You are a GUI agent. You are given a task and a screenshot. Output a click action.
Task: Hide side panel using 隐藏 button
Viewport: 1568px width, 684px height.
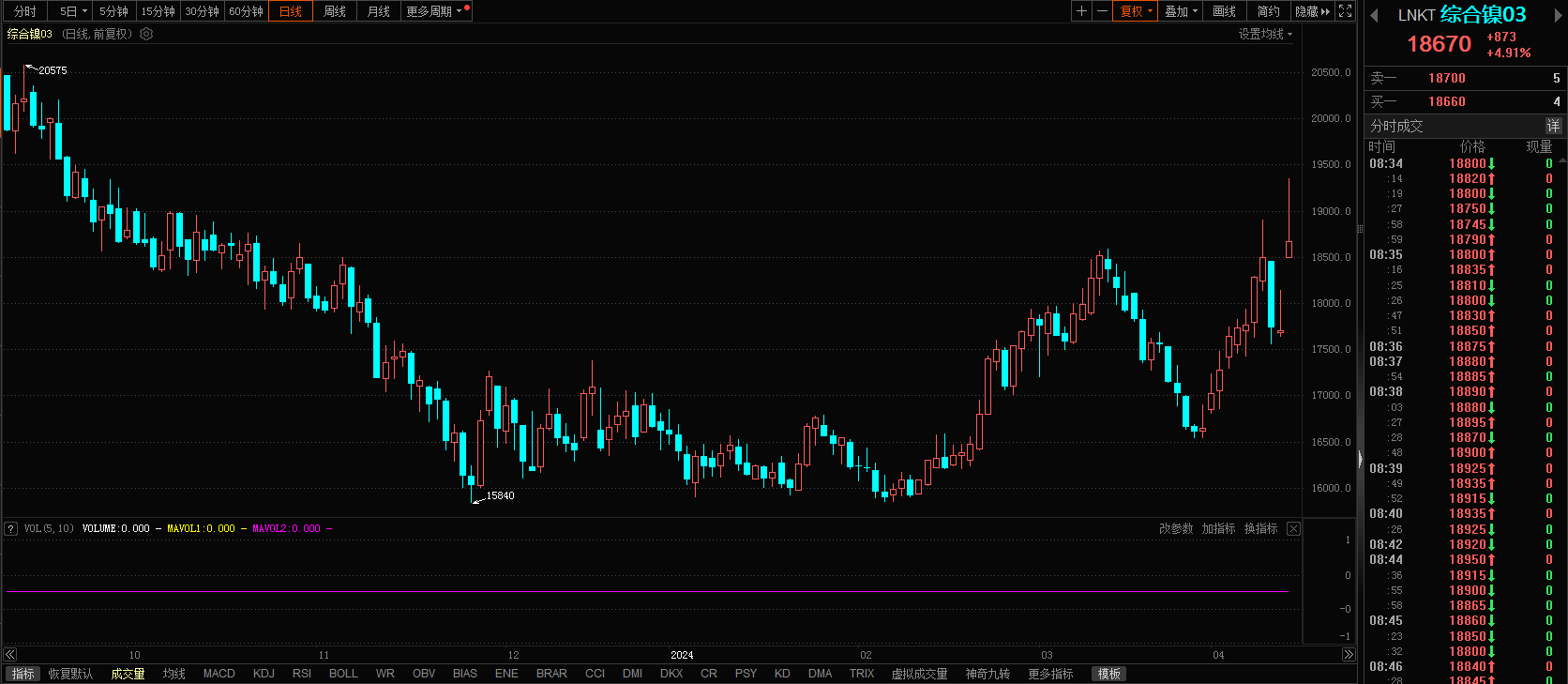click(x=1312, y=11)
